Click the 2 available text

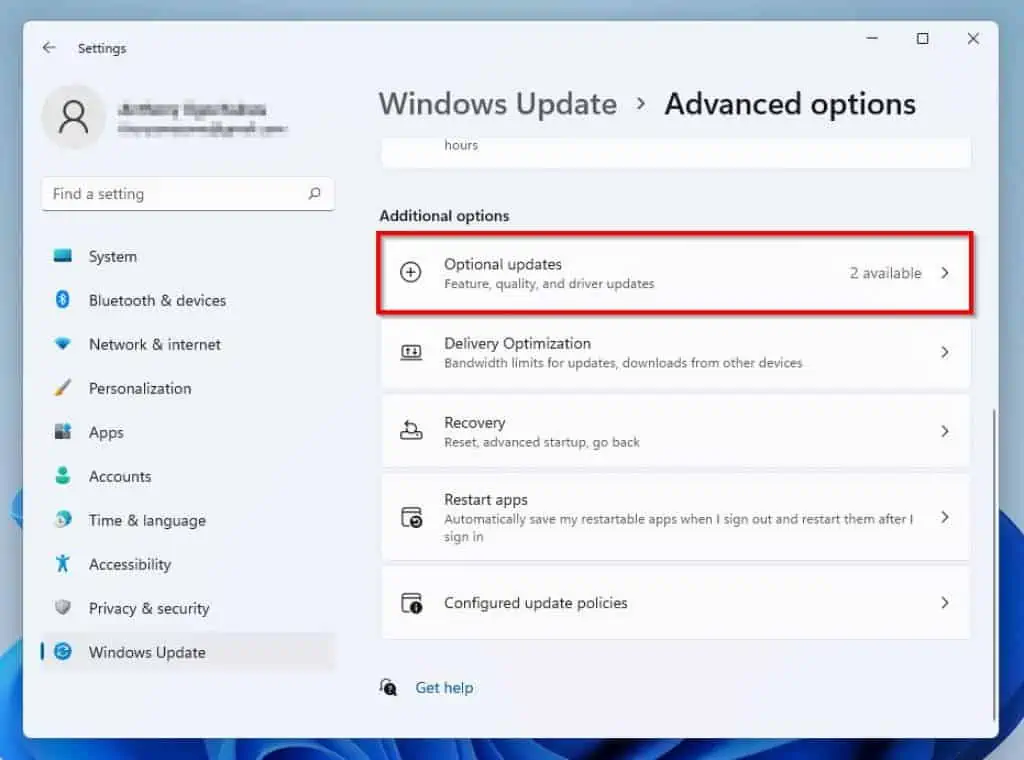click(885, 273)
